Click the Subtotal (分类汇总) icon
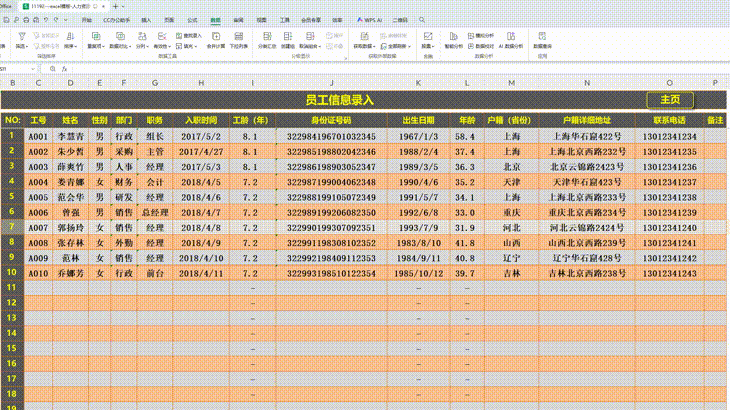730x410 pixels. pos(267,36)
